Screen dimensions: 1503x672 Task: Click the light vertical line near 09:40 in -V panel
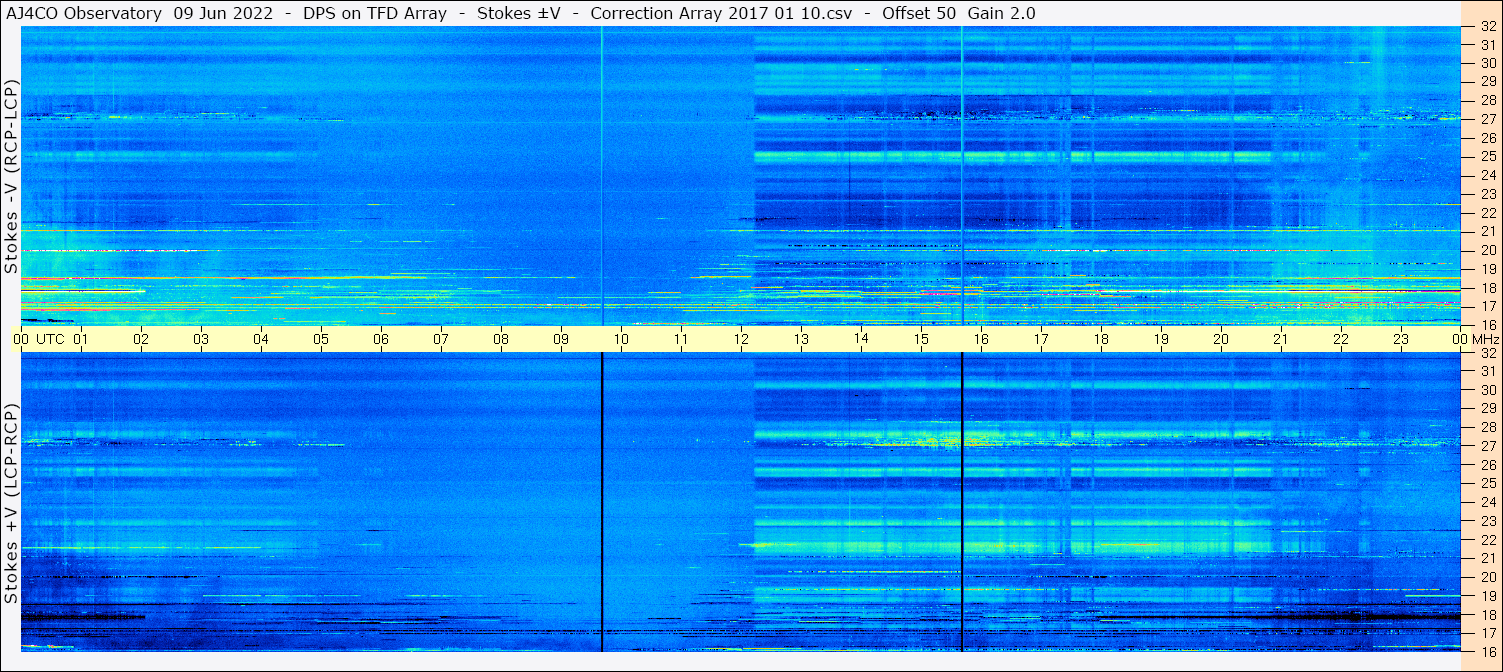click(x=602, y=176)
